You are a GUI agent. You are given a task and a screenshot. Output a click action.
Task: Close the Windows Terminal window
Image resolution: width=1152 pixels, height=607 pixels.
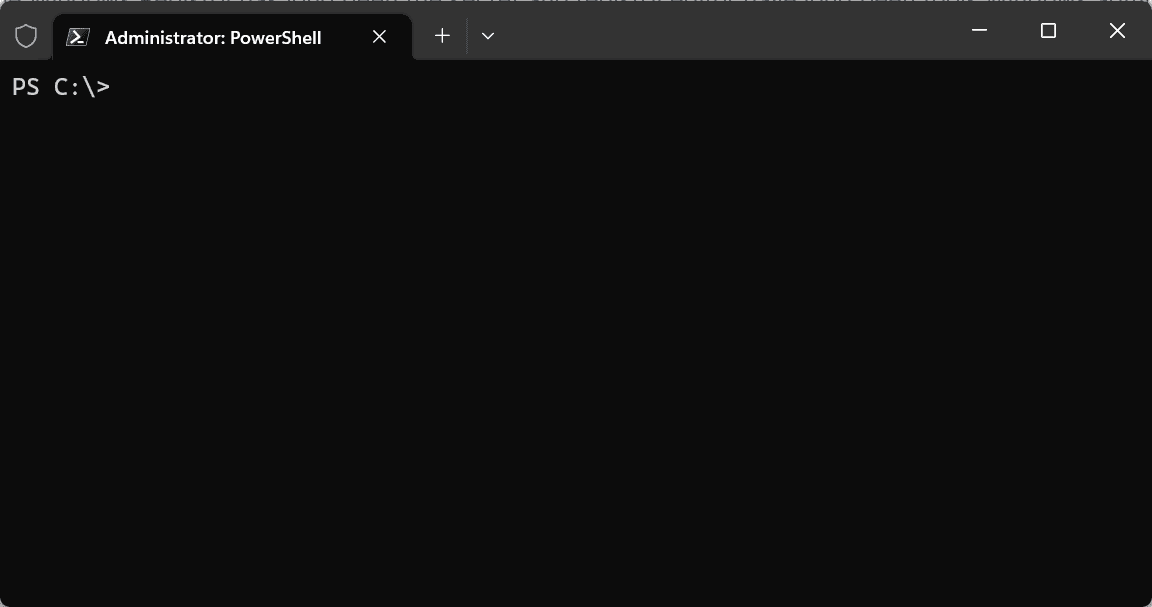pyautogui.click(x=1117, y=31)
